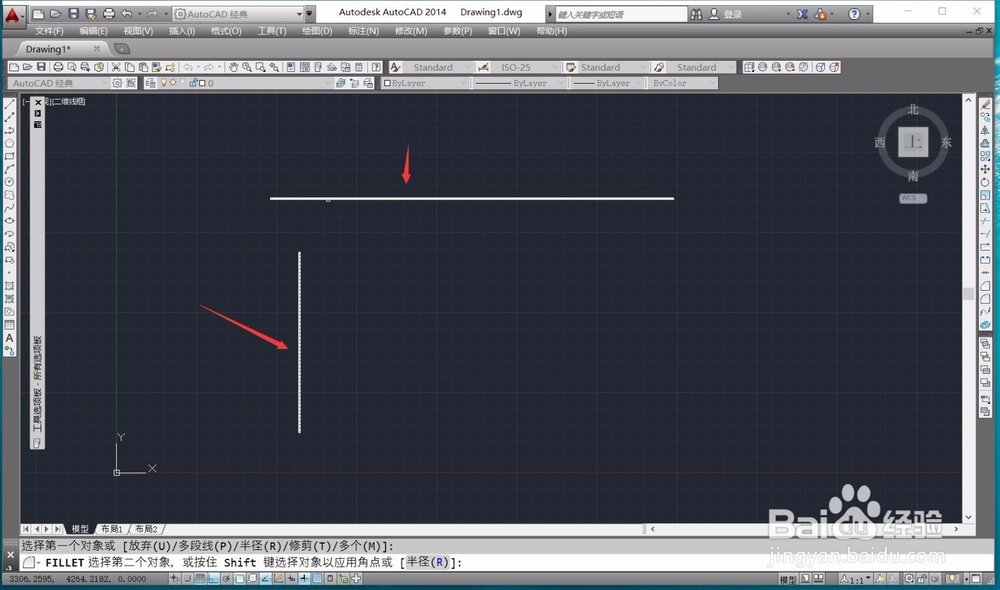1000x590 pixels.
Task: Open the annotation scale 1:1 dropdown
Action: [x=856, y=579]
